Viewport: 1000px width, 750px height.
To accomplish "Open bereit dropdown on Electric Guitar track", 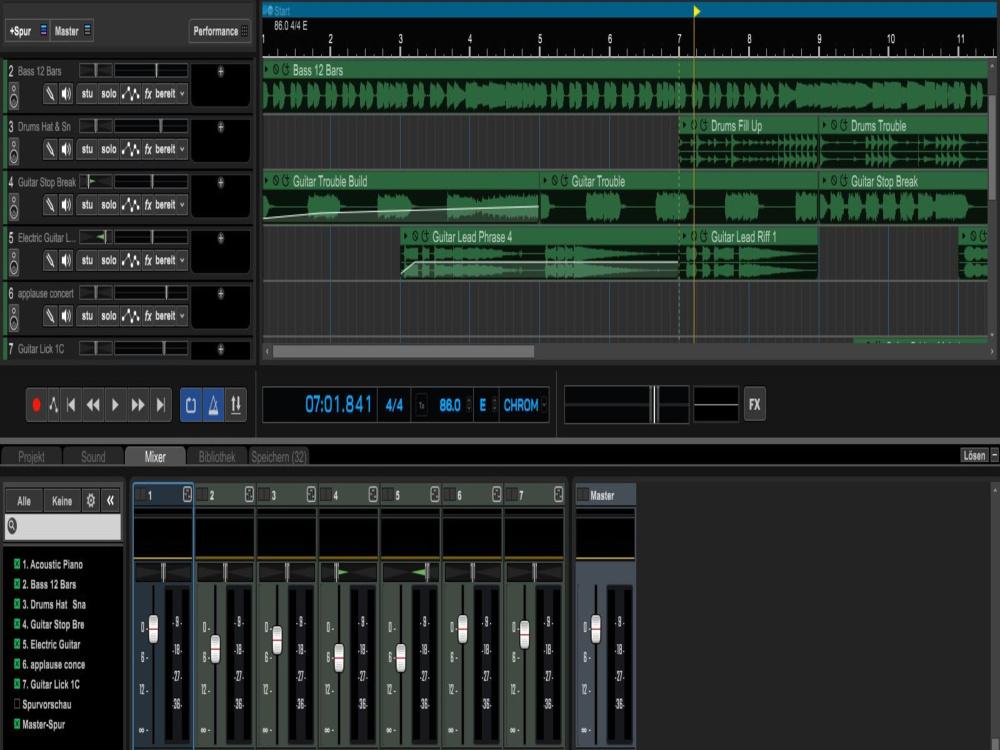I will (170, 260).
